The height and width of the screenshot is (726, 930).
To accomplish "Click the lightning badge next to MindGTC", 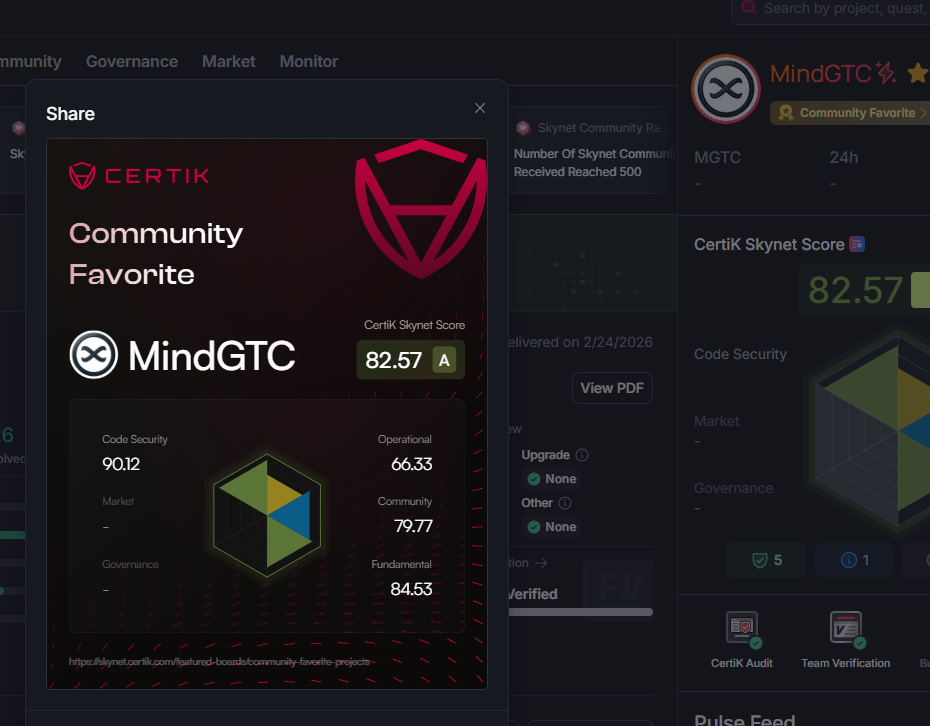I will click(887, 74).
